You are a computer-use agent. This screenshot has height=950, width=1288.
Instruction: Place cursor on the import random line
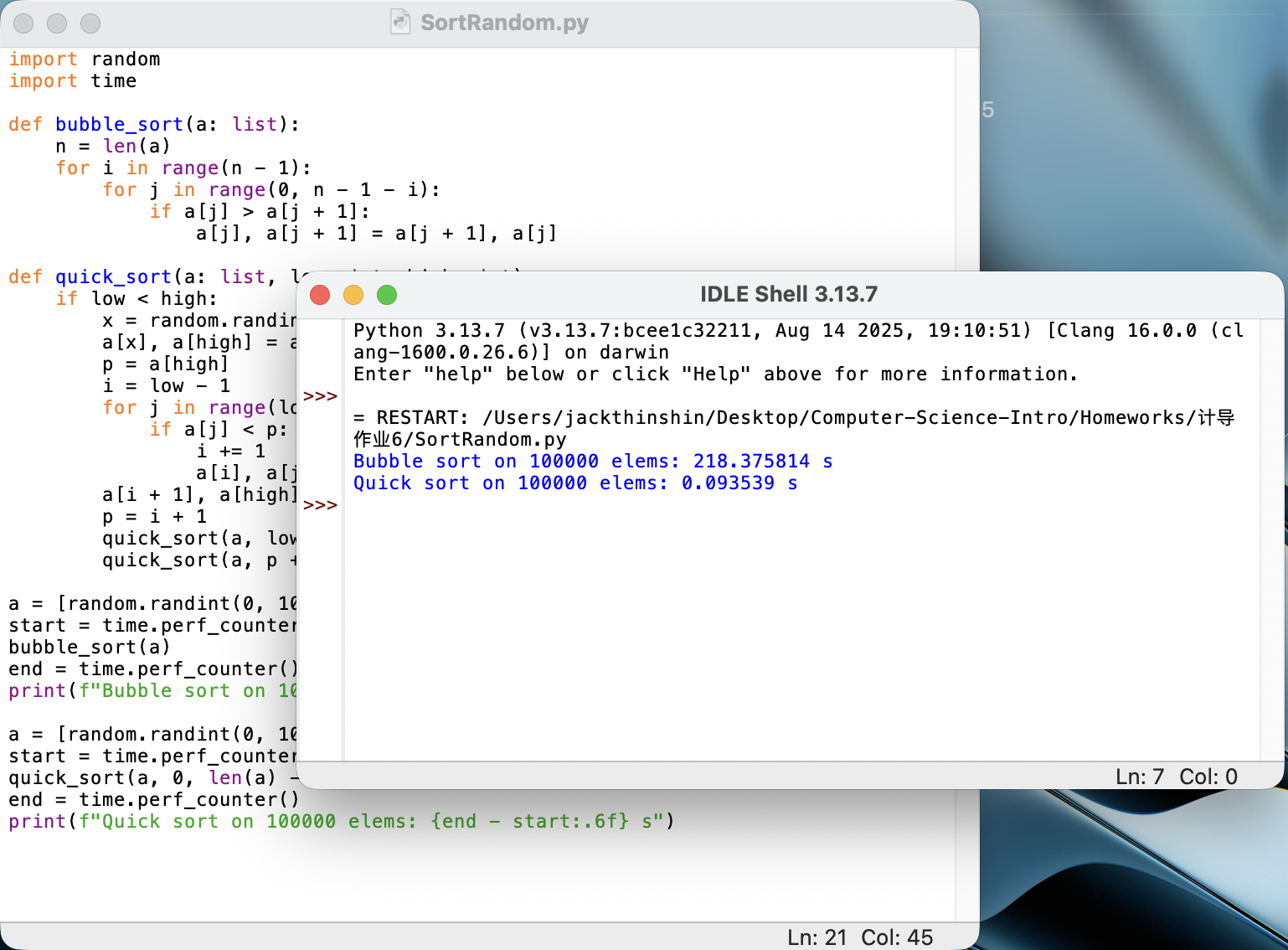click(84, 59)
